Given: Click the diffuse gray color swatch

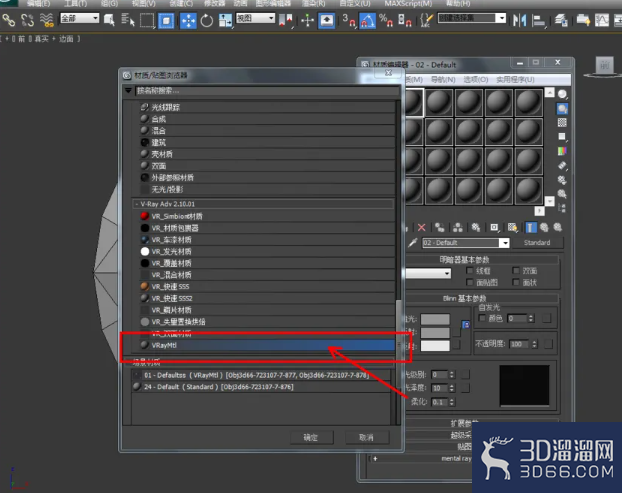Looking at the screenshot, I should pos(435,332).
